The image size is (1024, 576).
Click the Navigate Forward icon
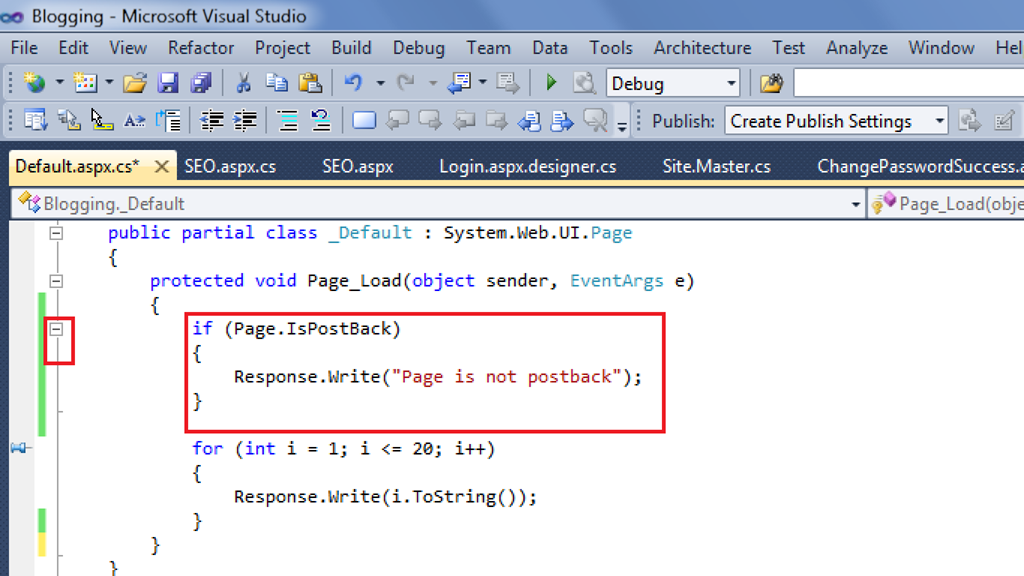tap(507, 83)
